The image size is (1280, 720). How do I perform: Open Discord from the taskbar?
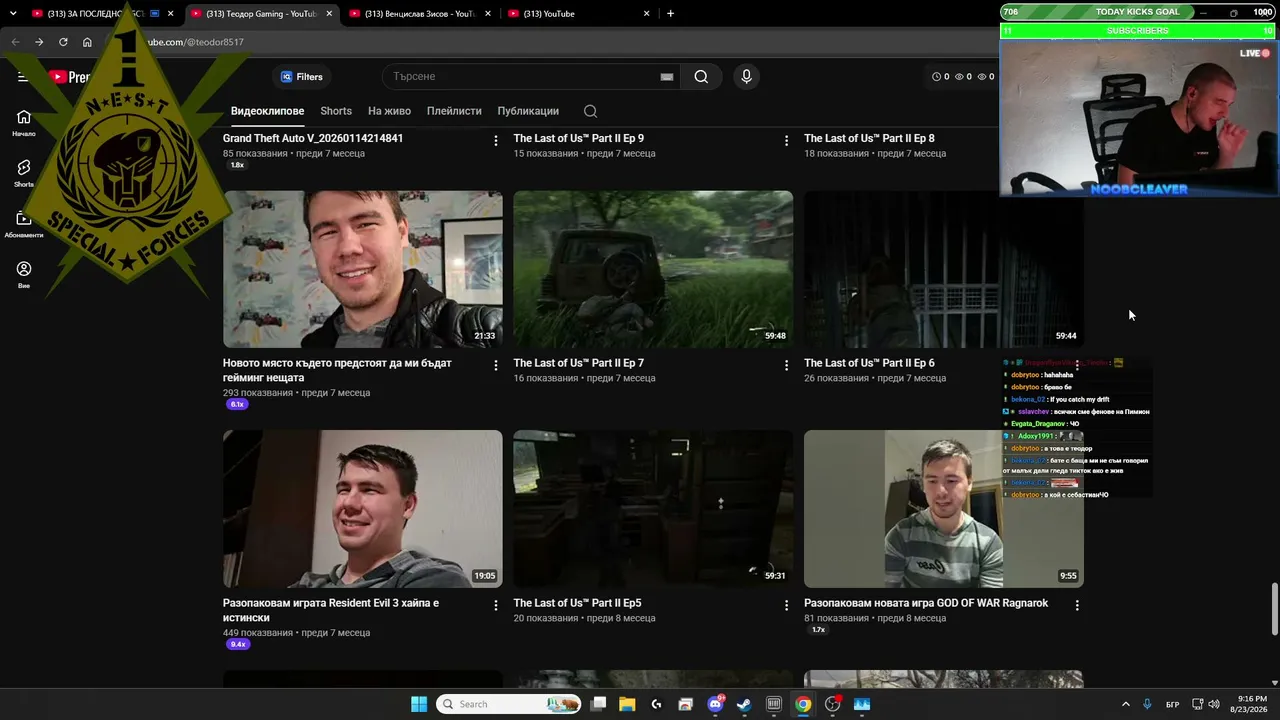point(715,704)
